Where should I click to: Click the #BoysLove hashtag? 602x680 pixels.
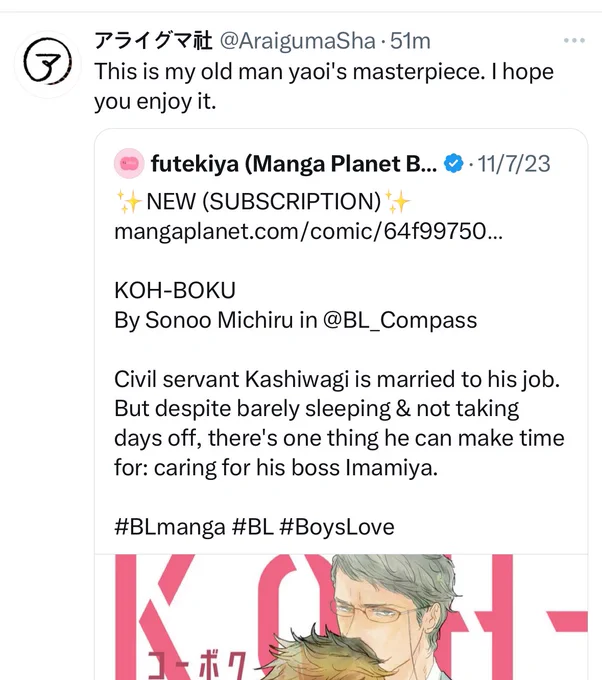click(x=337, y=527)
